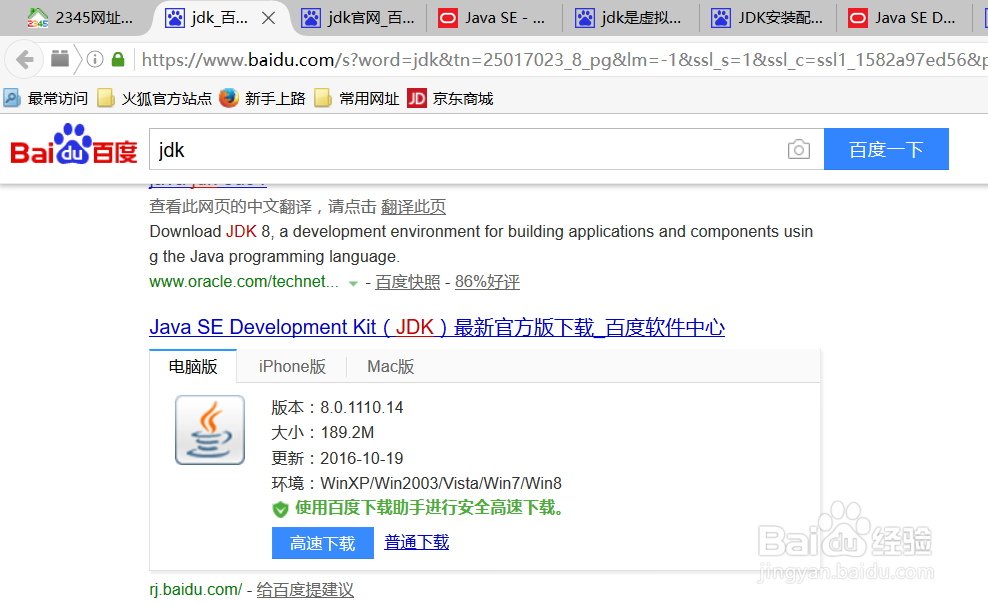Screen dimensions: 988x606
Task: Open the 百度快照 link
Action: tap(408, 282)
